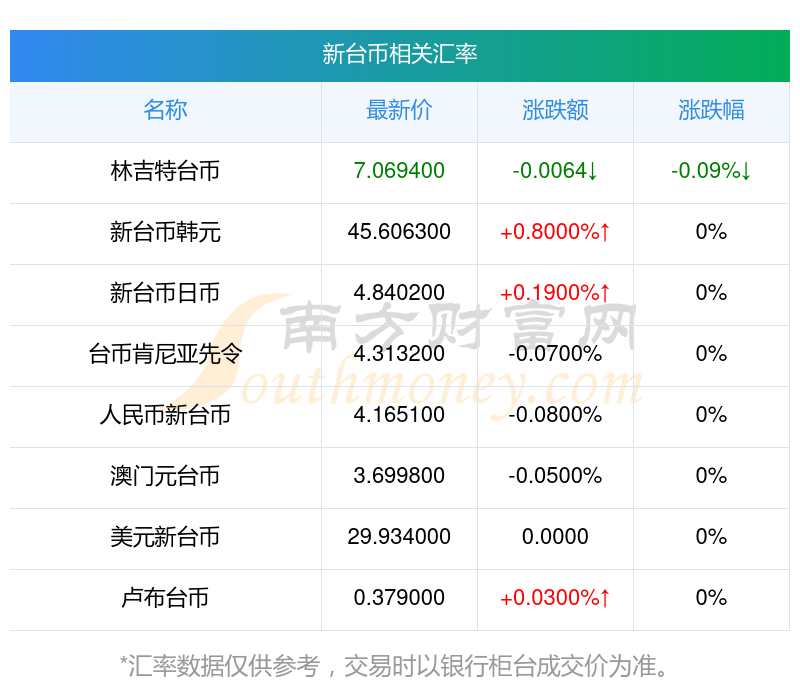
Task: Click the 0% cell in 美元新台币 row
Action: coord(711,537)
